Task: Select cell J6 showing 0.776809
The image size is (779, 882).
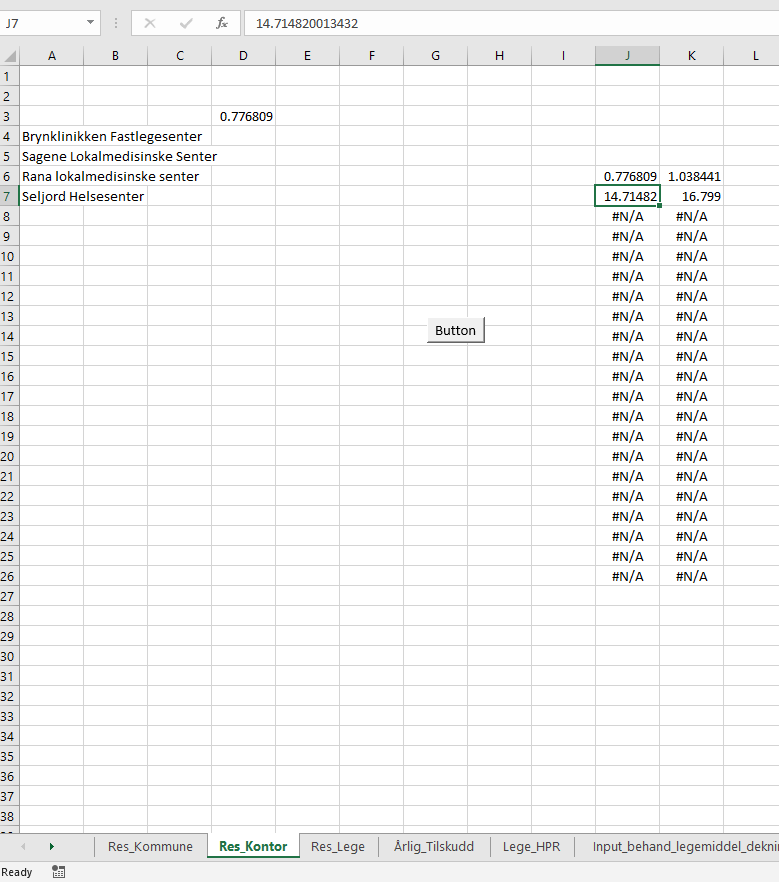Action: pyautogui.click(x=628, y=177)
